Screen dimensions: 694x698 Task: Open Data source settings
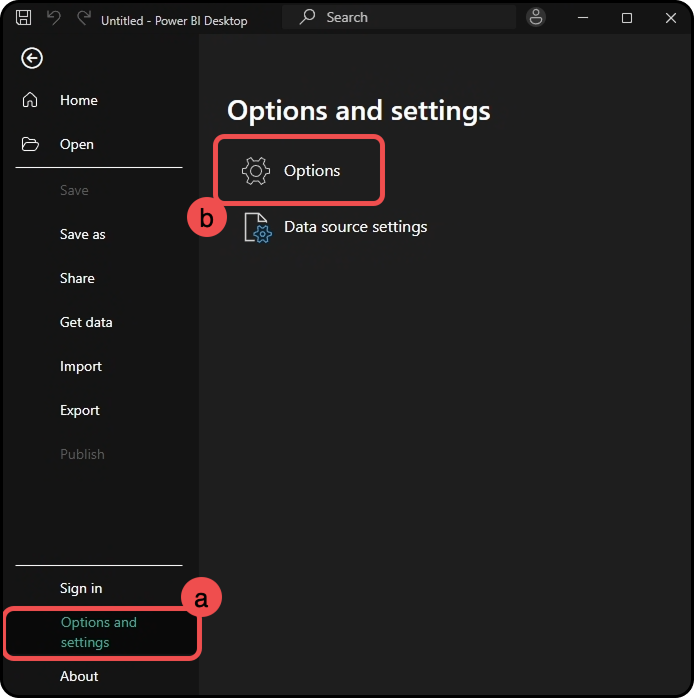click(356, 227)
